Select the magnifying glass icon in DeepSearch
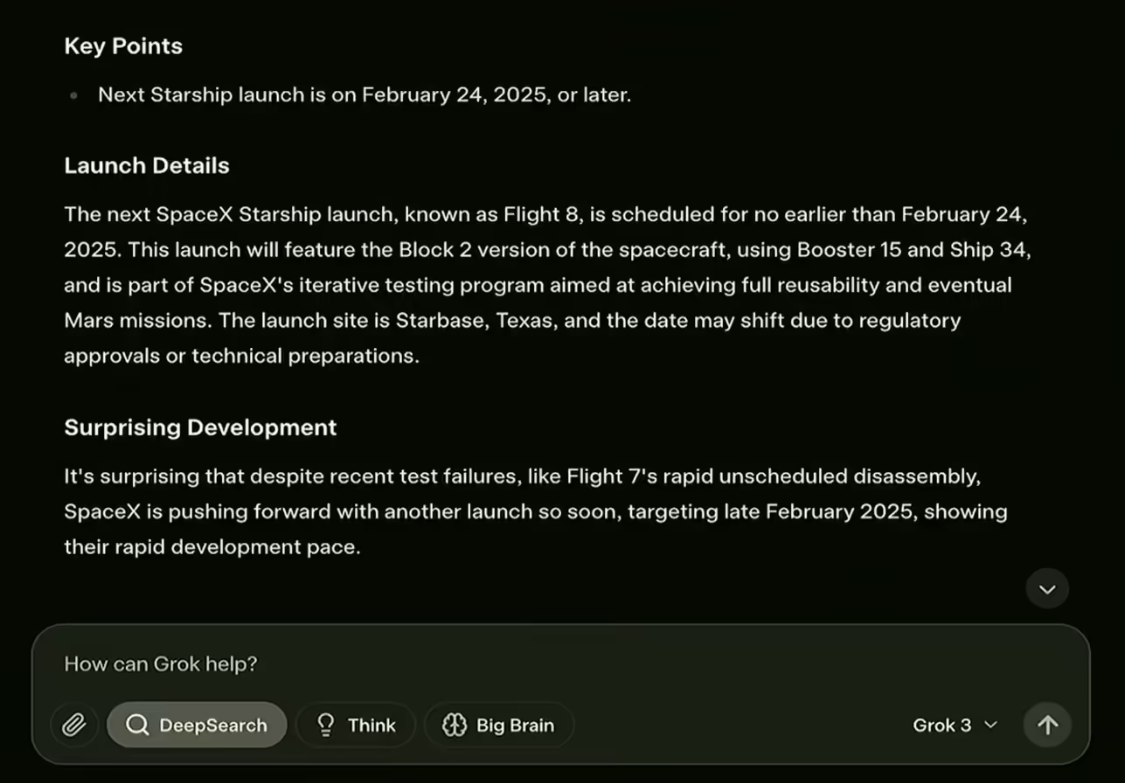1125x783 pixels. (x=140, y=724)
